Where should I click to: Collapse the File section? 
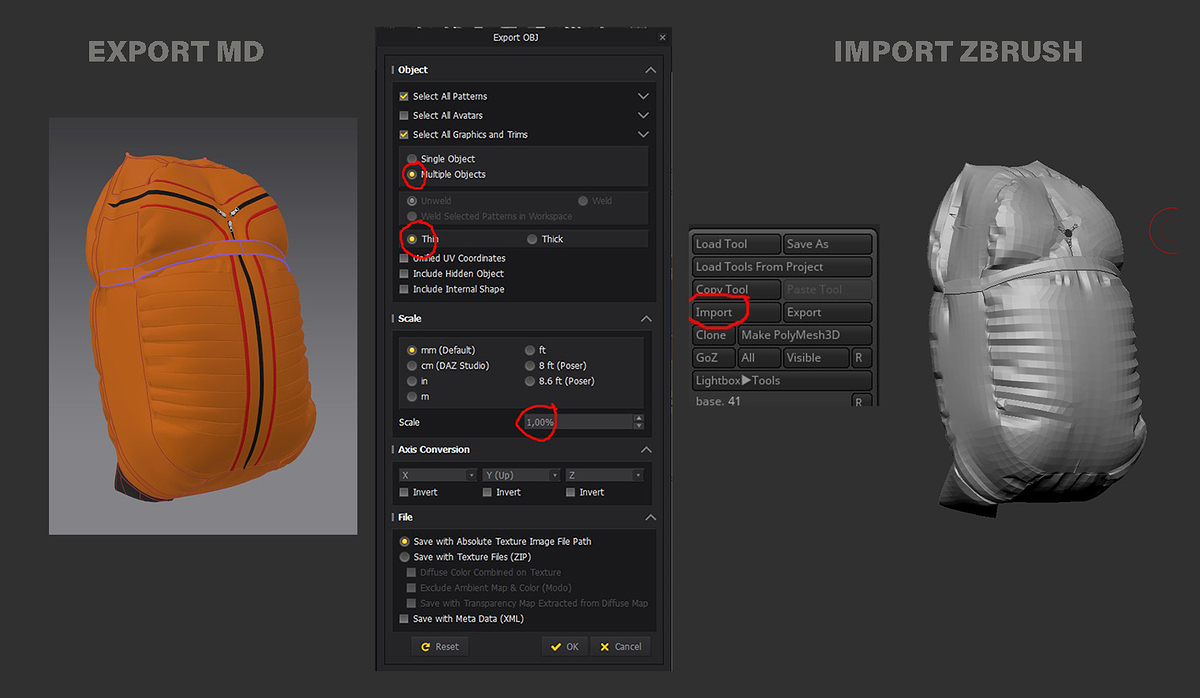[x=651, y=518]
